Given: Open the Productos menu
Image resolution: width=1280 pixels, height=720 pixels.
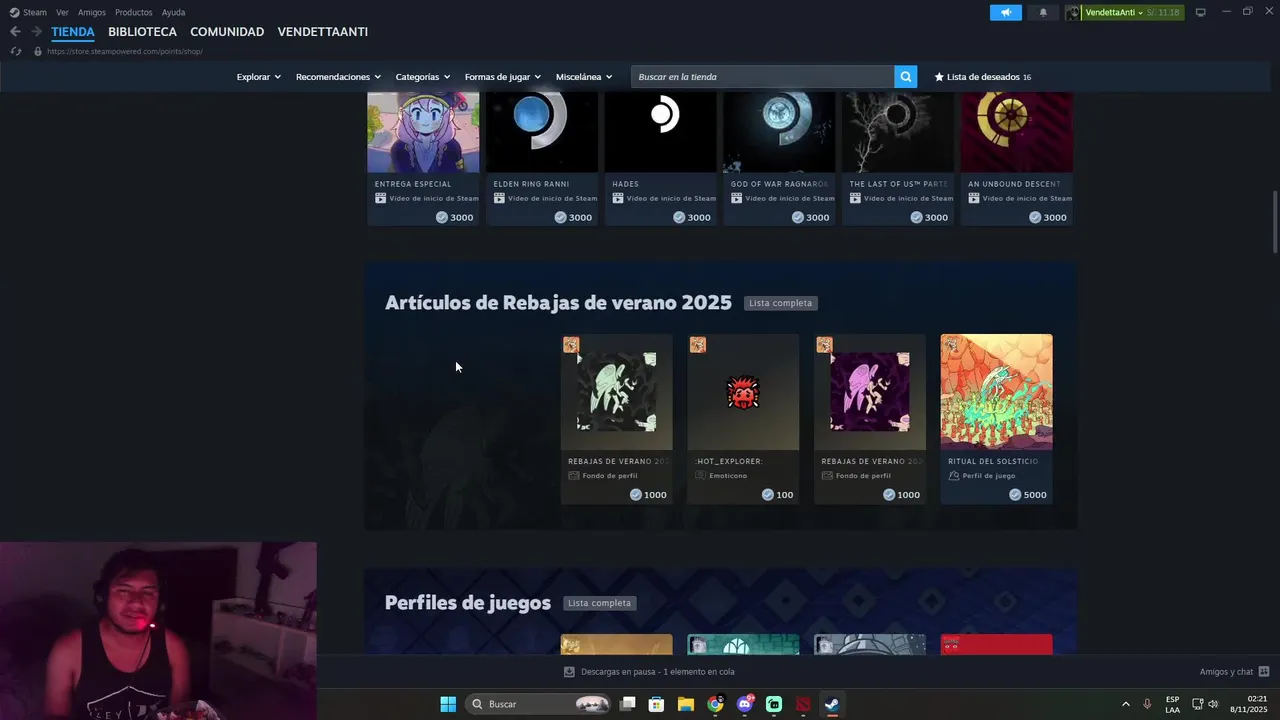Looking at the screenshot, I should click(x=133, y=12).
